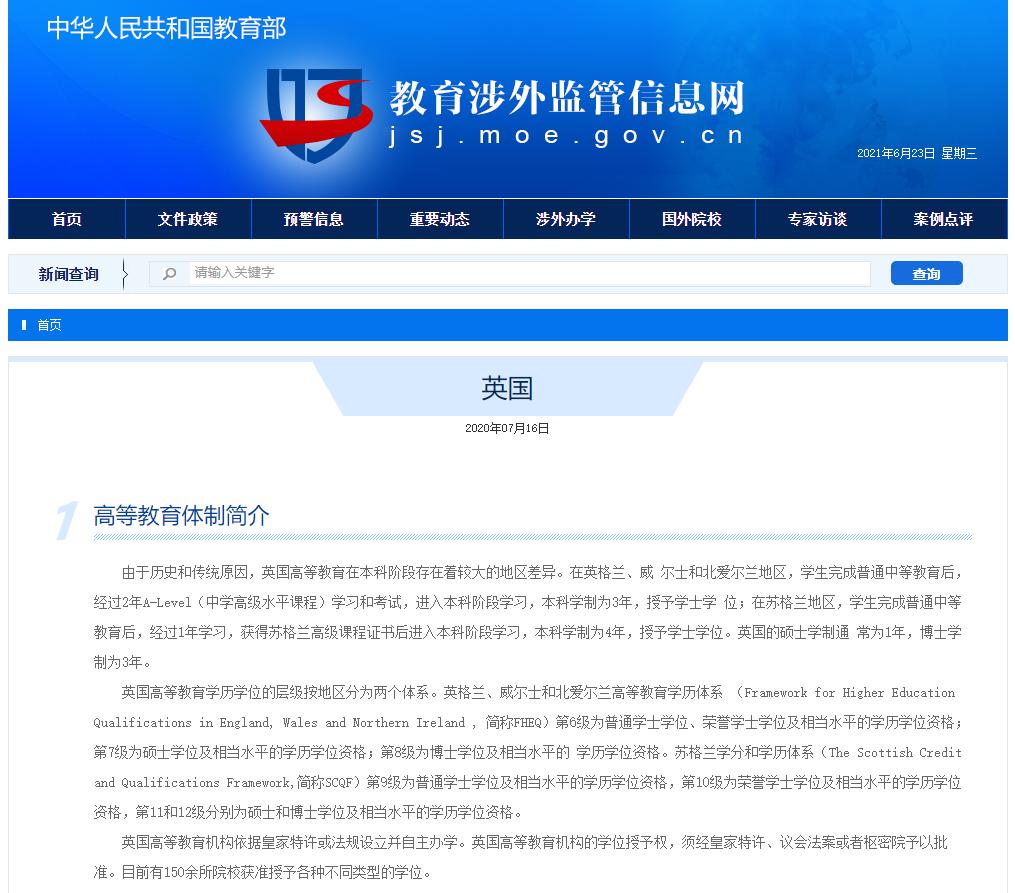Screen dimensions: 1015x893
Task: Click the section number 1 graphic
Action: click(65, 513)
